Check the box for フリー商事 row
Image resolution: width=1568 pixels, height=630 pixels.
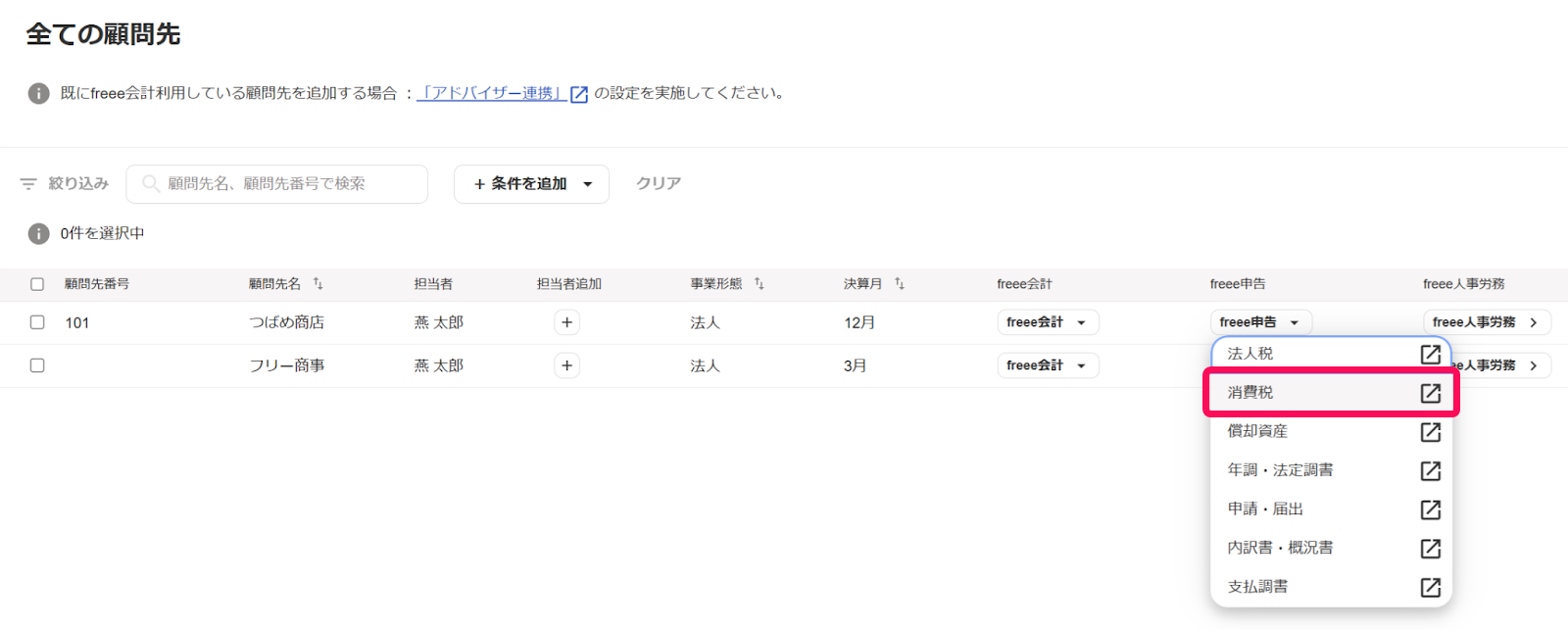pyautogui.click(x=37, y=365)
